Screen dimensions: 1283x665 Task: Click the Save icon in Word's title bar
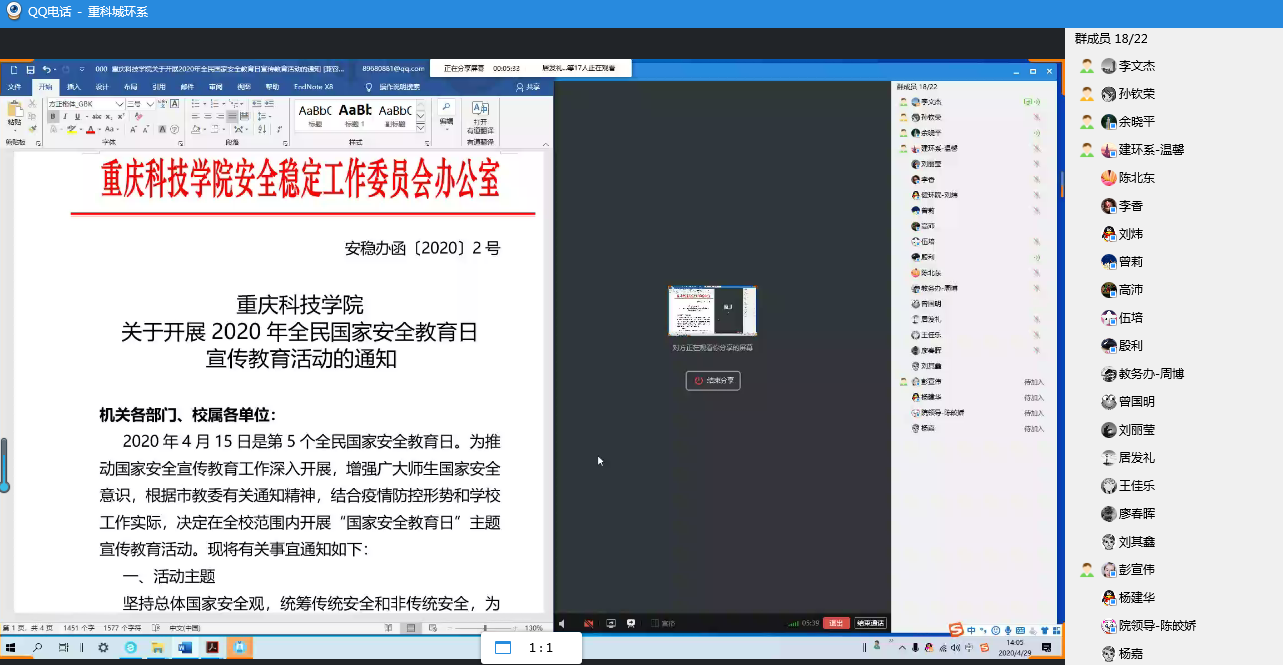pyautogui.click(x=30, y=69)
